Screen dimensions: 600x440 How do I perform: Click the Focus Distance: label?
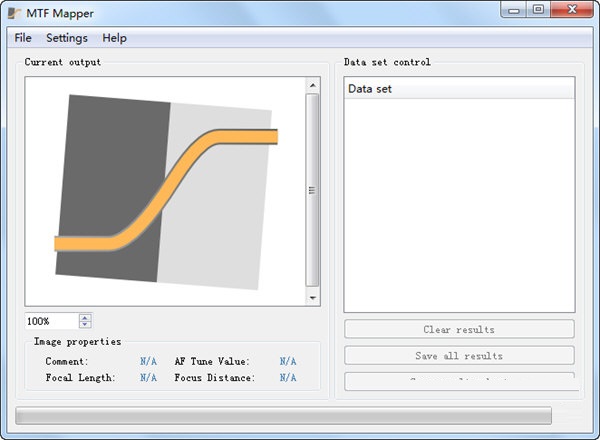click(x=215, y=378)
